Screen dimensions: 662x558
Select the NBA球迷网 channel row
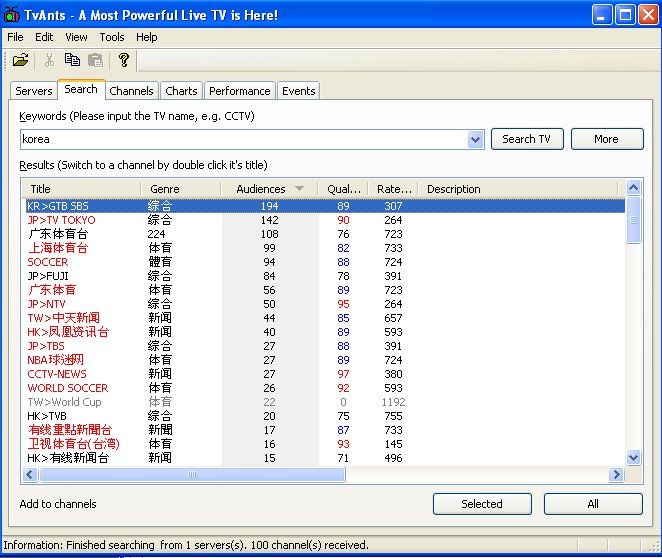coord(325,360)
